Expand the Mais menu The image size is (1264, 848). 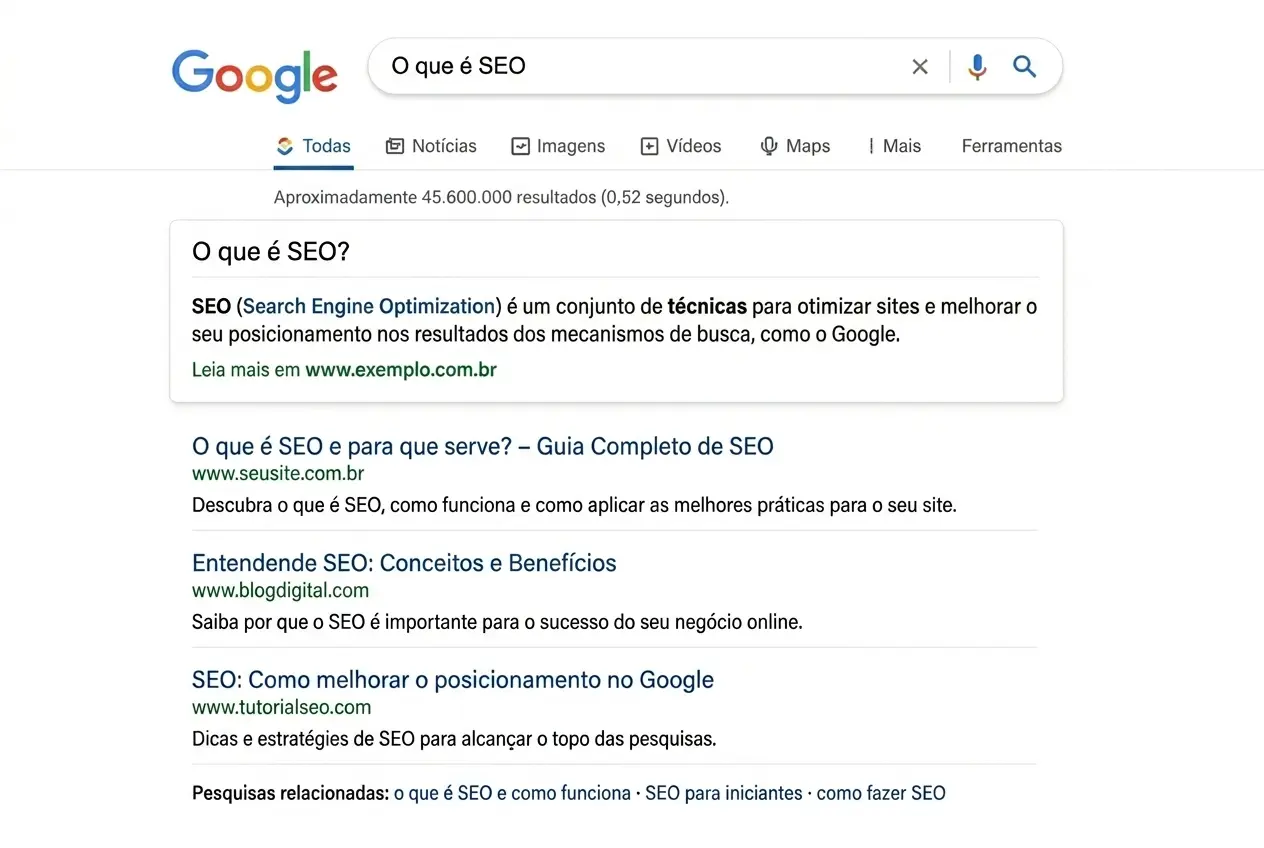click(894, 146)
